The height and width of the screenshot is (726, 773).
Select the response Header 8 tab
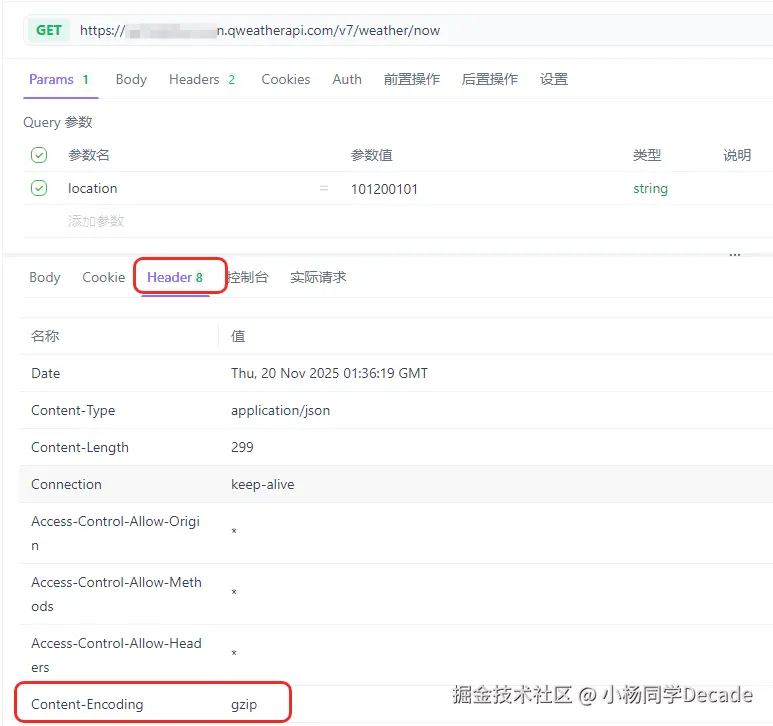pos(175,277)
